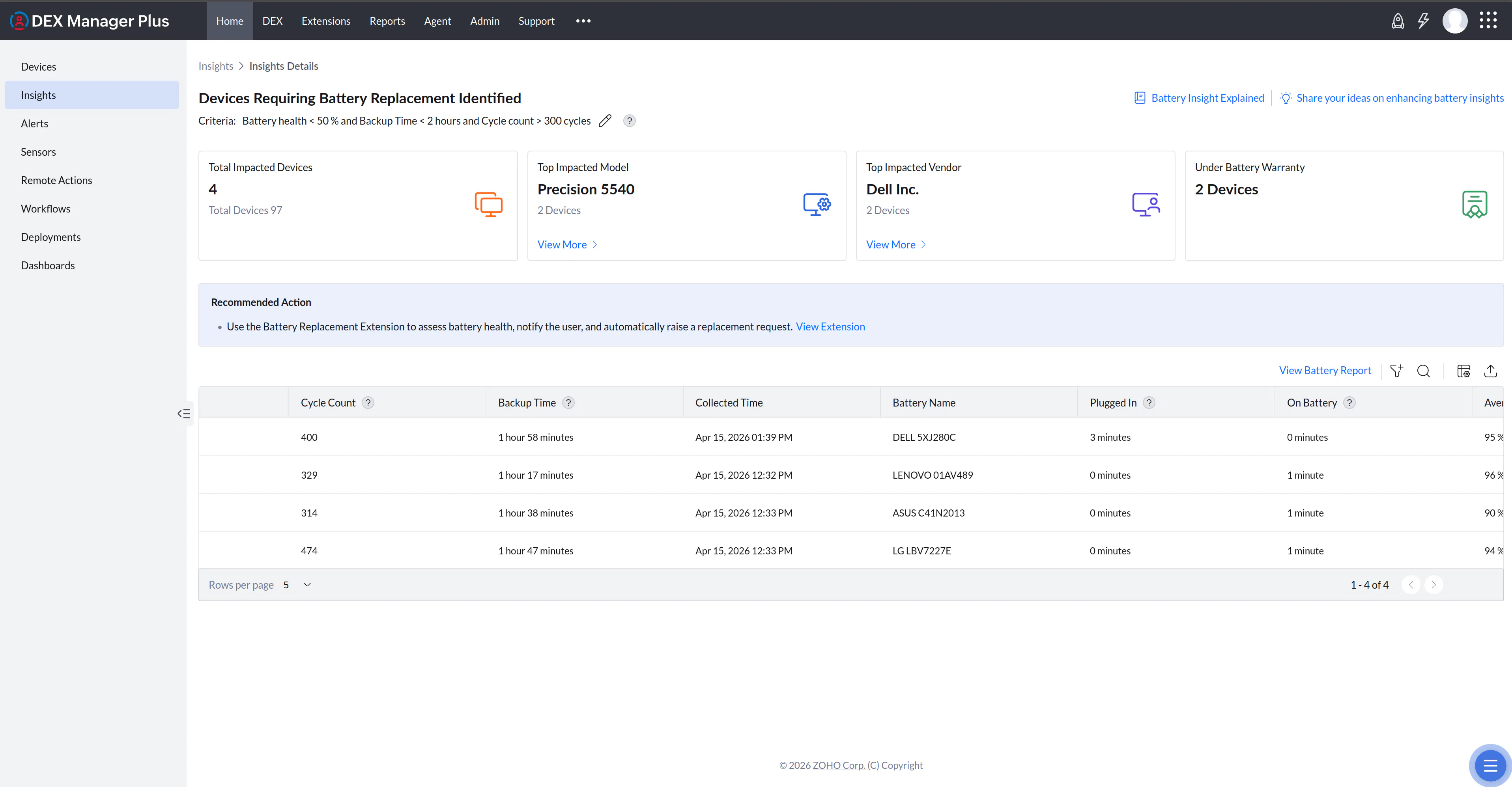The image size is (1512, 787).
Task: Click the help icon beside criteria
Action: (629, 121)
